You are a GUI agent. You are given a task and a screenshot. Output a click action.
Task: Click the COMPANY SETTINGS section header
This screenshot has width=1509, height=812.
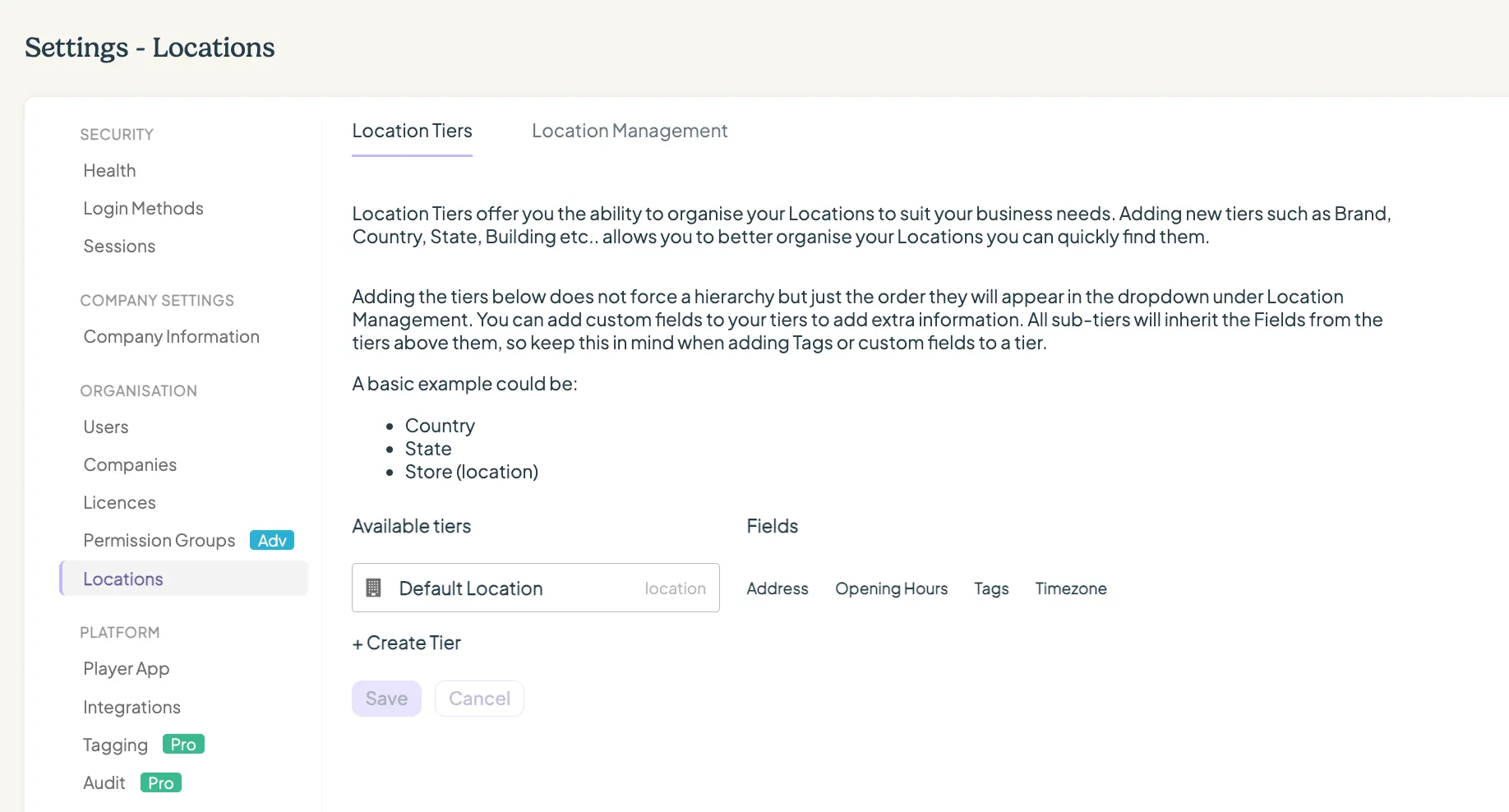pos(157,300)
